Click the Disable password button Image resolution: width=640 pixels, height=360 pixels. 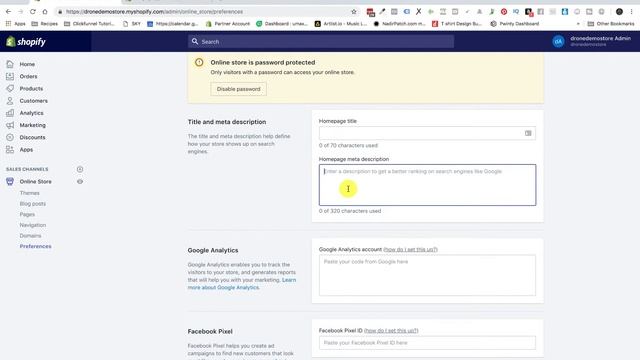click(238, 89)
